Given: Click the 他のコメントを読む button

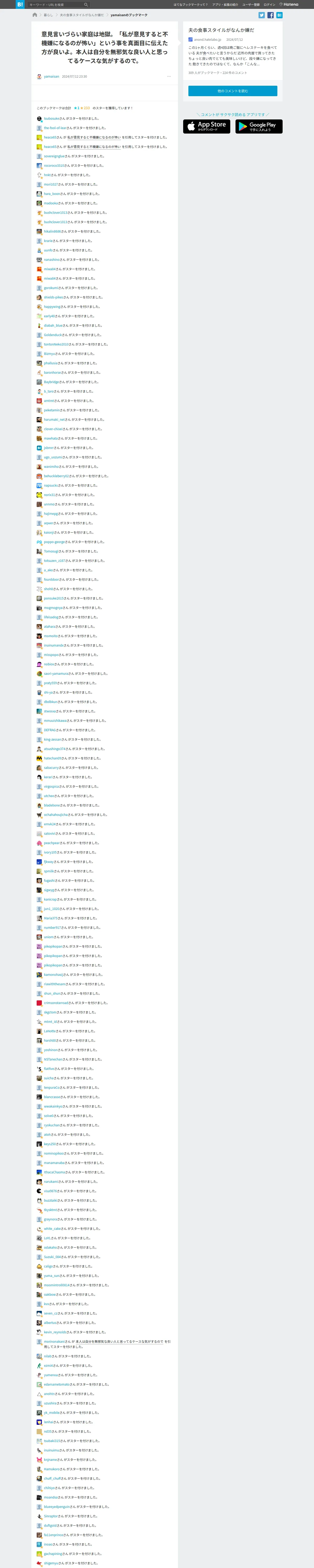Looking at the screenshot, I should pyautogui.click(x=233, y=91).
